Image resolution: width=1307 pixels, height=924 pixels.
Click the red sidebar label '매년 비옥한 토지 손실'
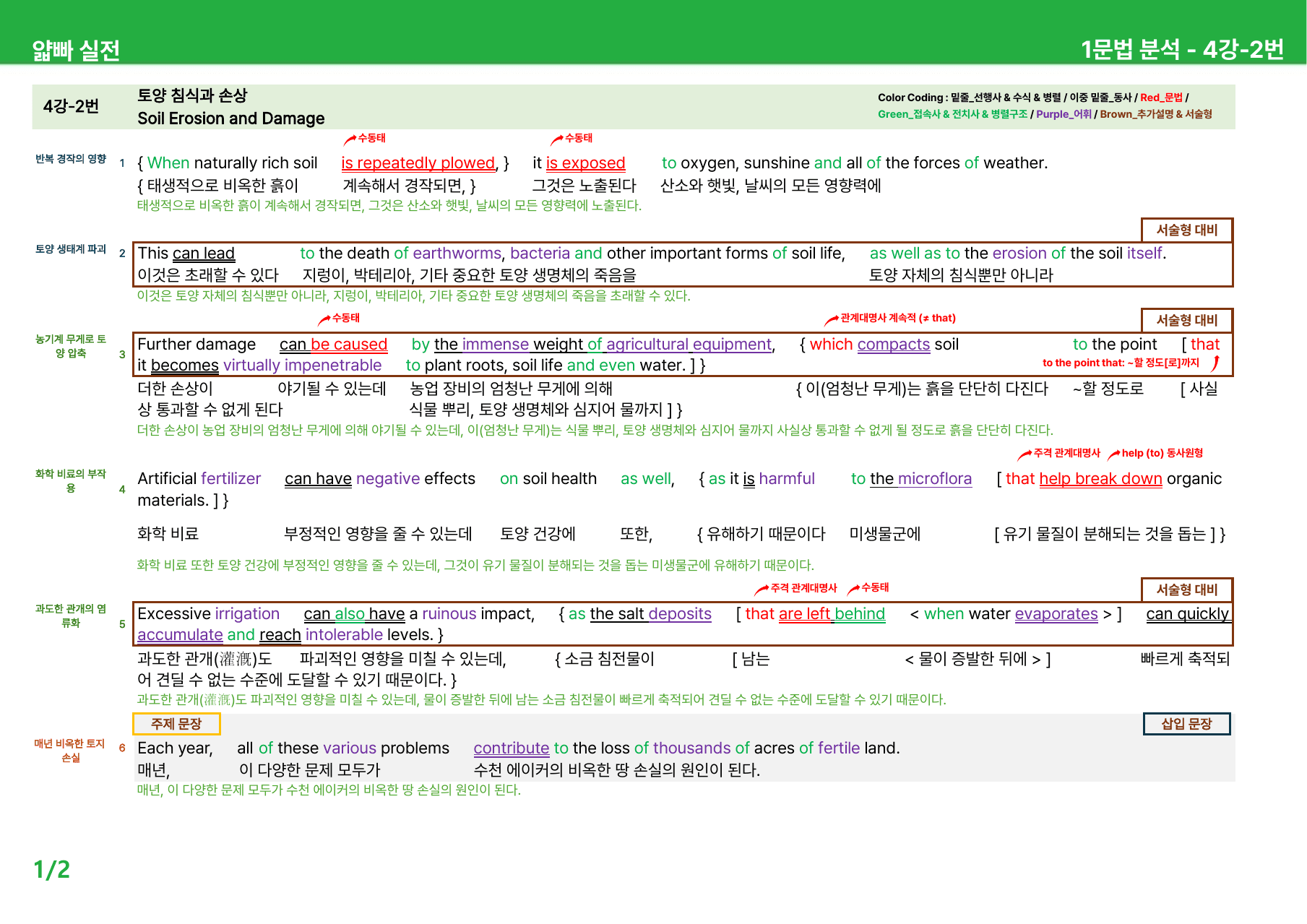pyautogui.click(x=71, y=751)
